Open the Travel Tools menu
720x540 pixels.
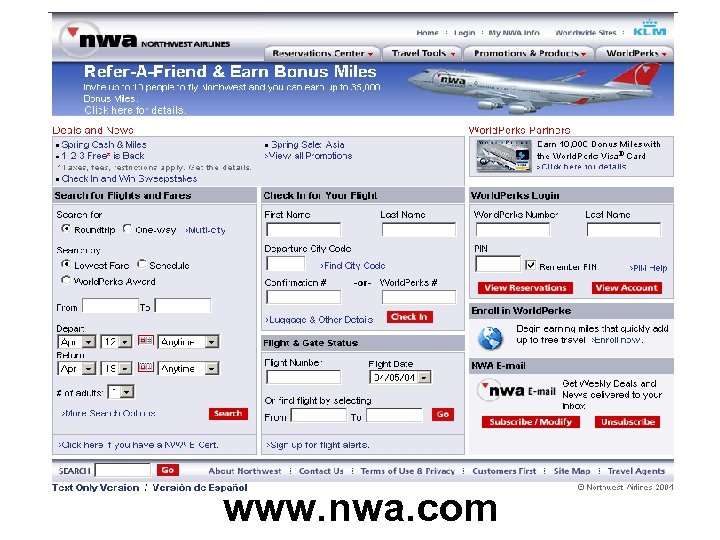pyautogui.click(x=422, y=53)
